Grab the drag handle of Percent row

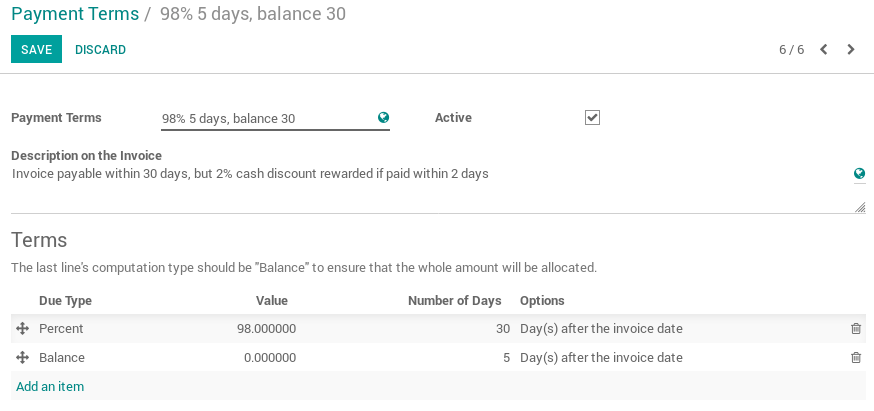(x=22, y=329)
